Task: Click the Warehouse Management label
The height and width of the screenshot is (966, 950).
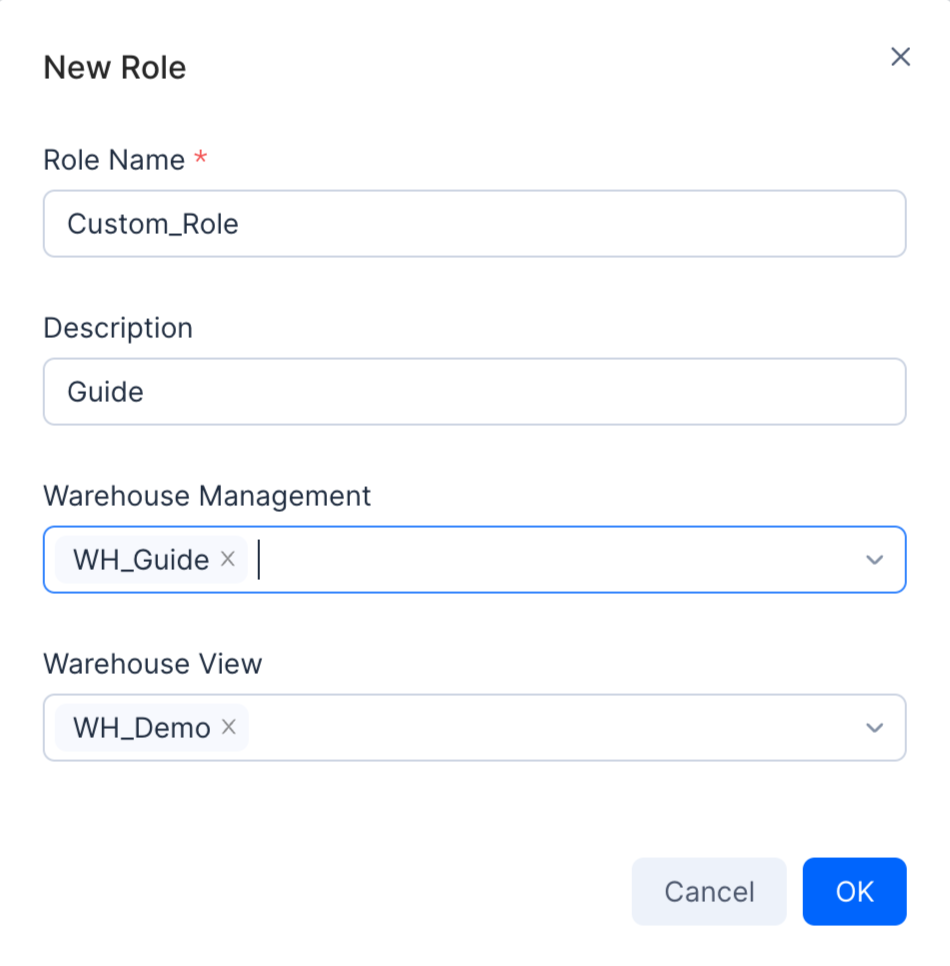Action: (x=207, y=496)
